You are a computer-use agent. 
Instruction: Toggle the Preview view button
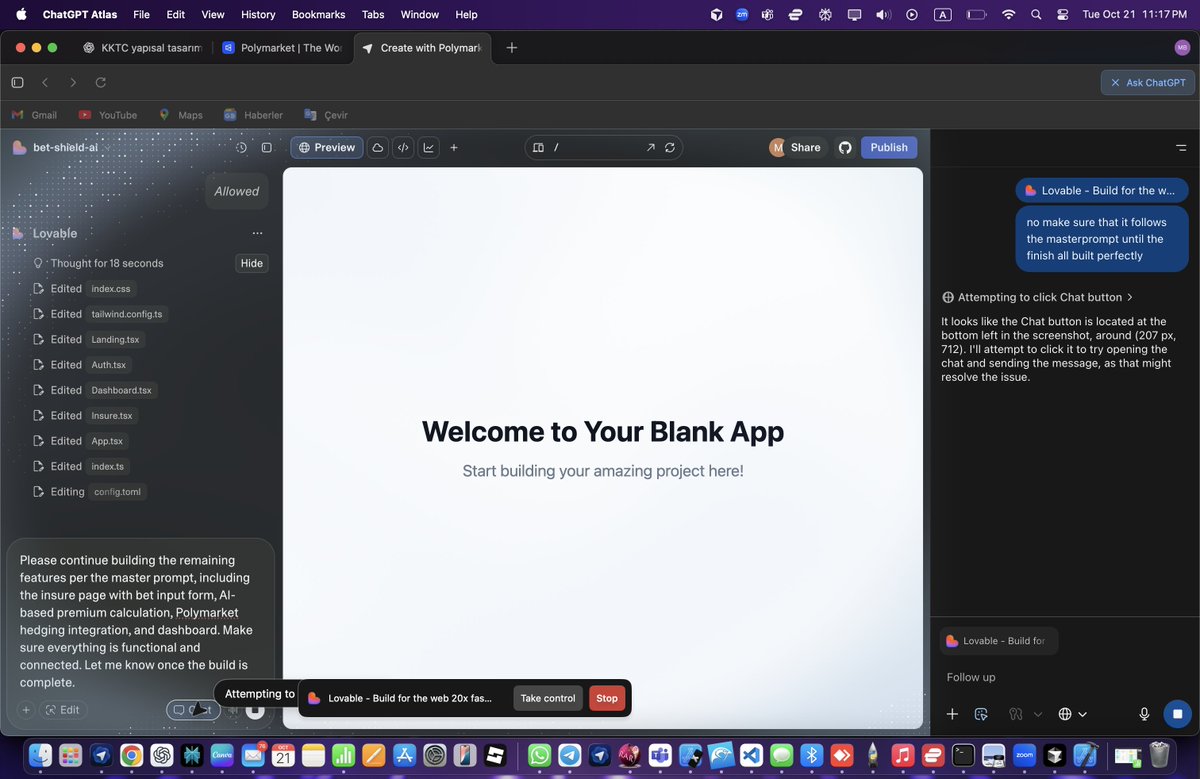326,147
